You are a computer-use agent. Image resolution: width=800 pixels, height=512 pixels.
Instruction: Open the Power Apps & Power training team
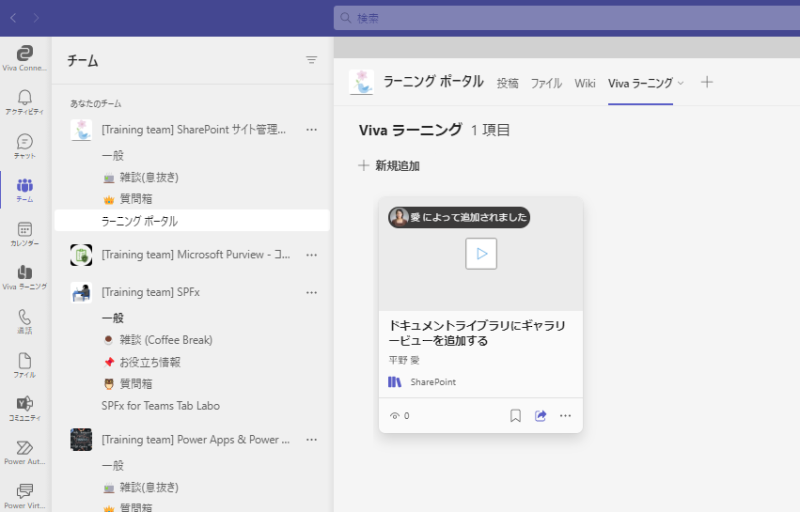(x=195, y=440)
